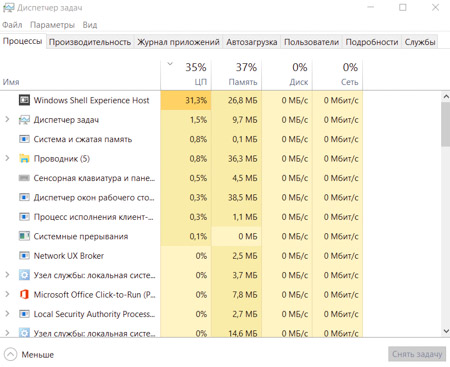Viewport: 450px width, 367px height.
Task: Click the Снять задачу button
Action: coord(417,354)
